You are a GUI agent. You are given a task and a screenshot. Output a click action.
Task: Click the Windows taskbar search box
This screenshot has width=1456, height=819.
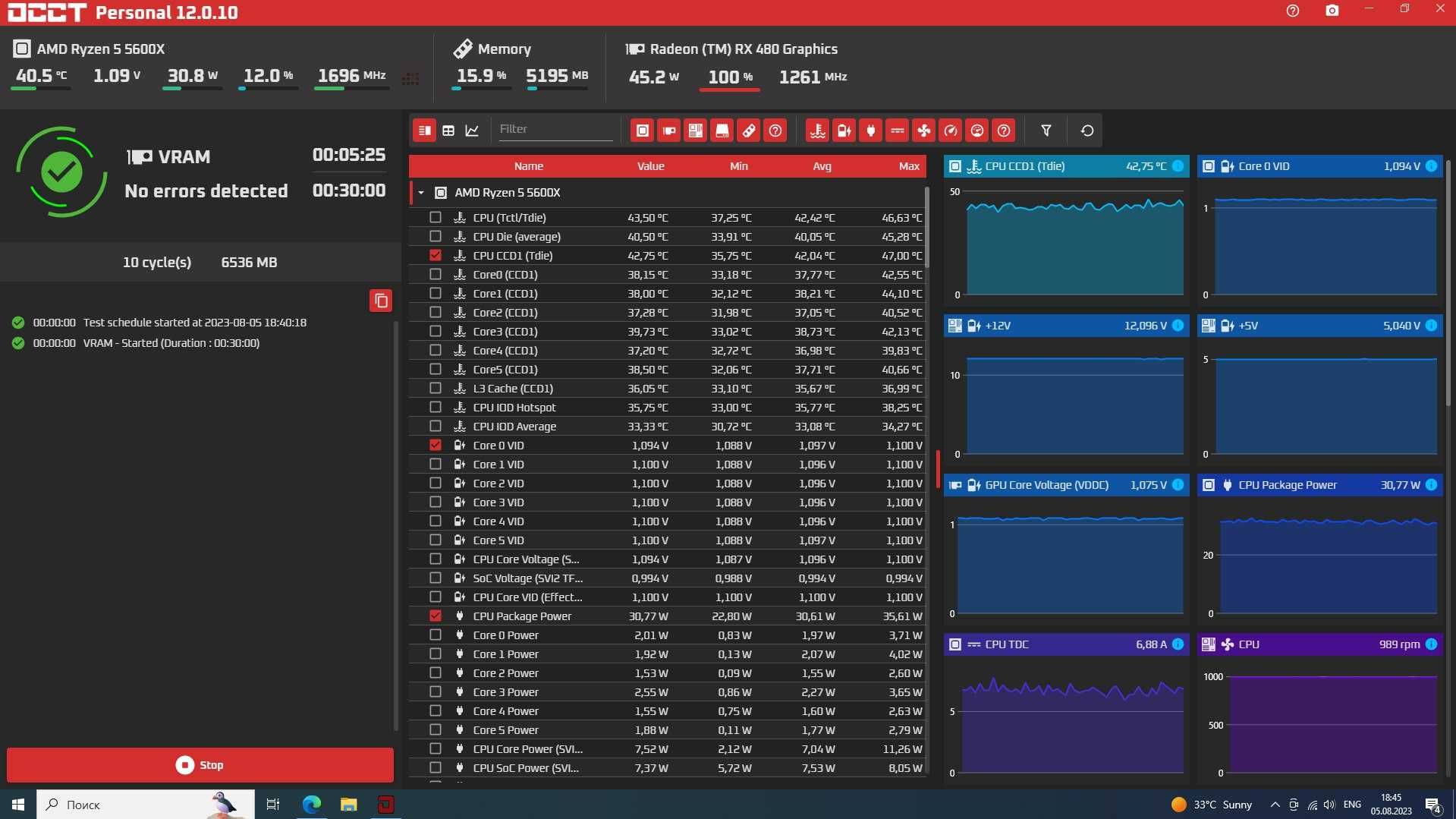coord(146,805)
